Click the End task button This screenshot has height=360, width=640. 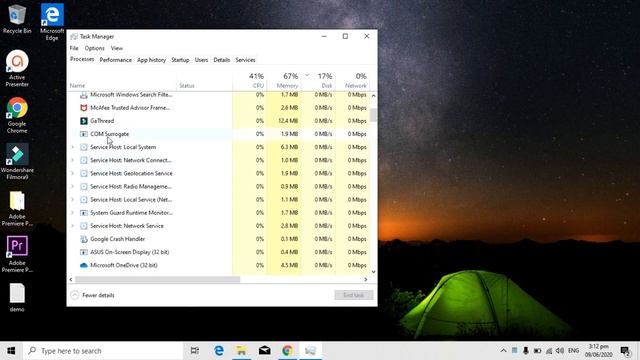353,295
